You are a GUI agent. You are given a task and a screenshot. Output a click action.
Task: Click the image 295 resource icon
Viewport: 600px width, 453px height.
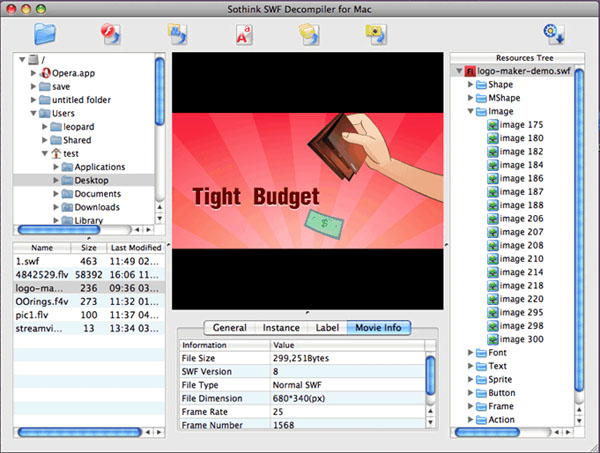pos(493,312)
